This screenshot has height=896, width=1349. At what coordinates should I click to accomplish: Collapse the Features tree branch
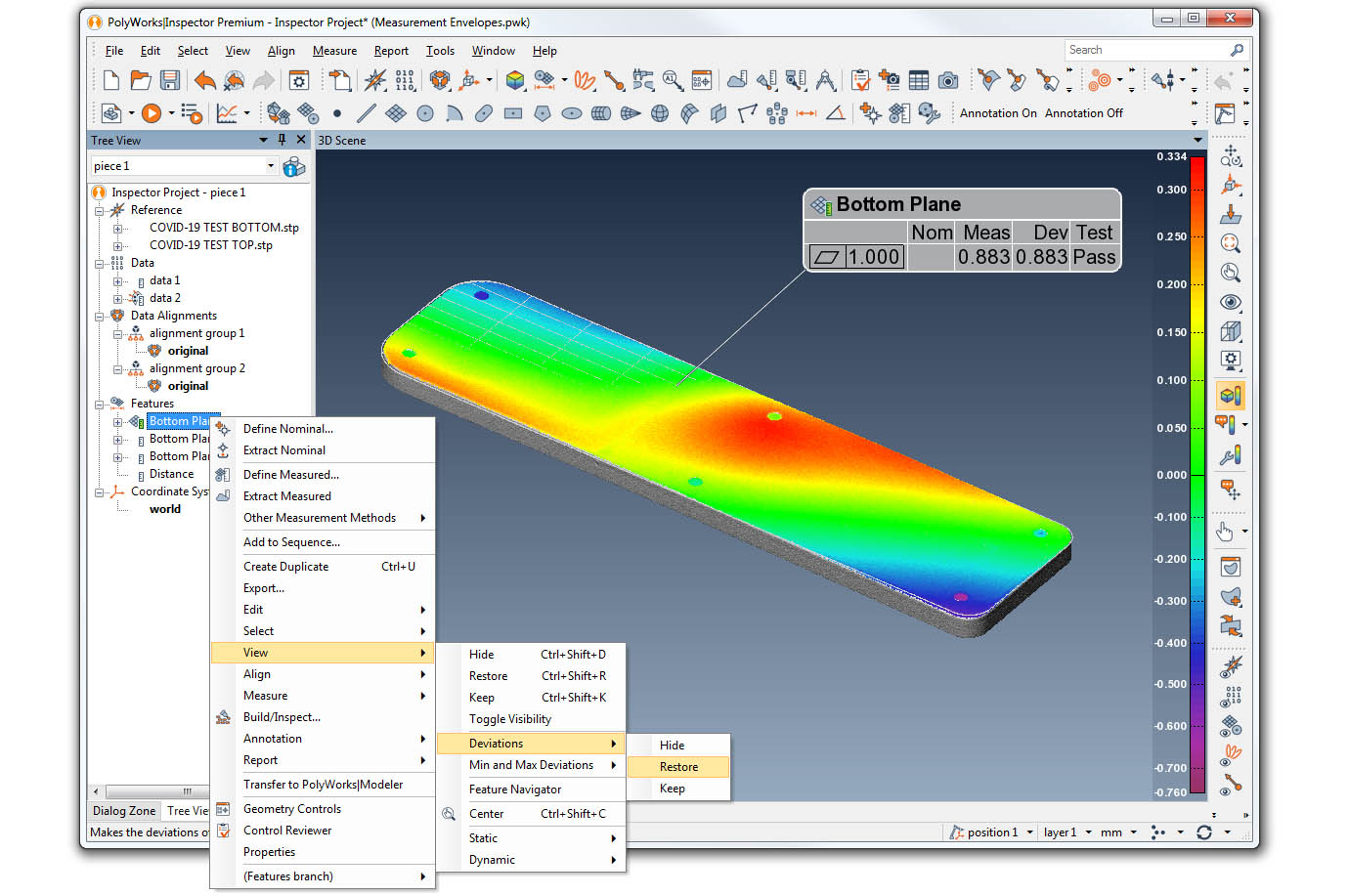pyautogui.click(x=99, y=404)
